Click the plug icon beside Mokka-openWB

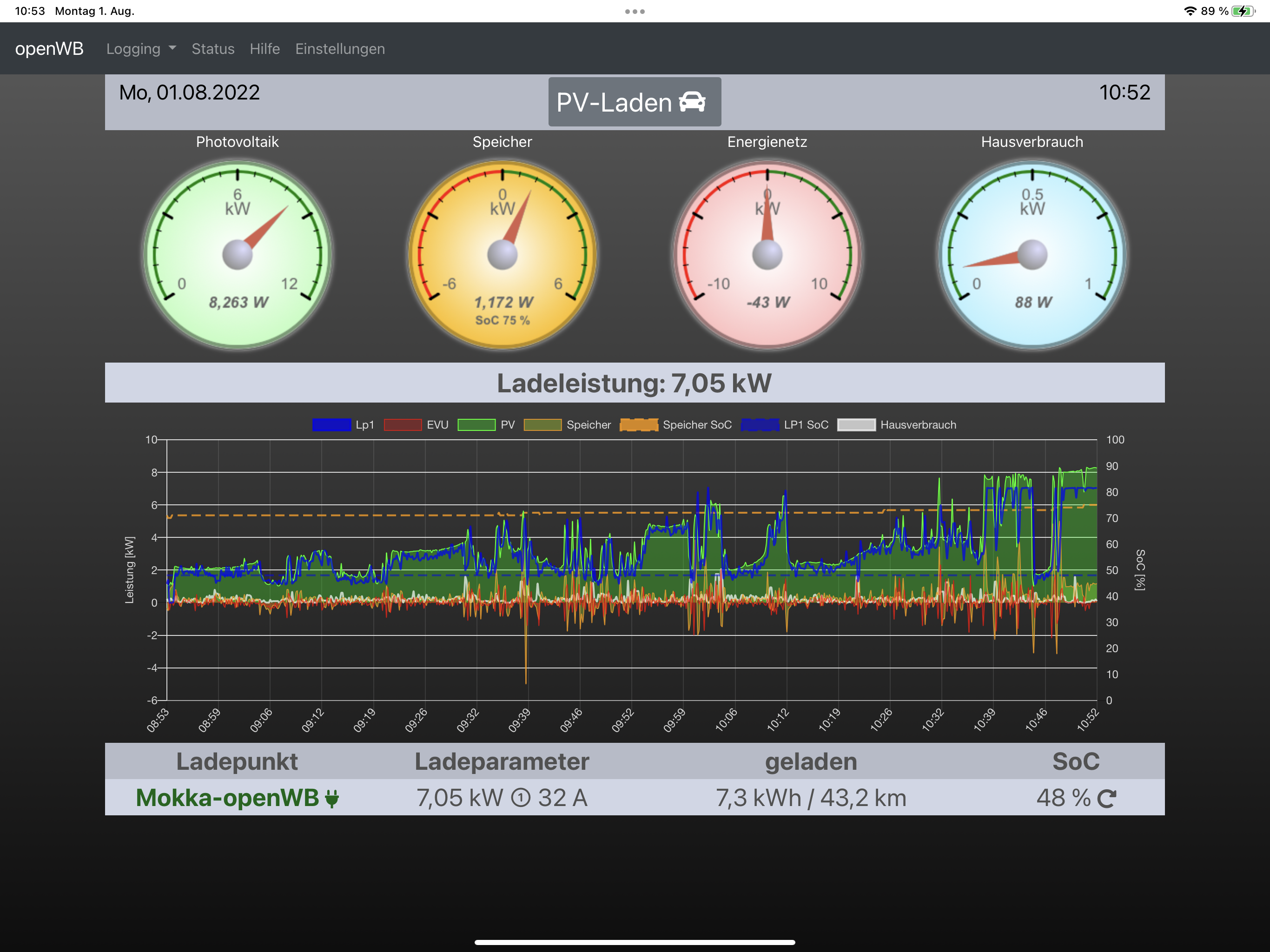[331, 798]
